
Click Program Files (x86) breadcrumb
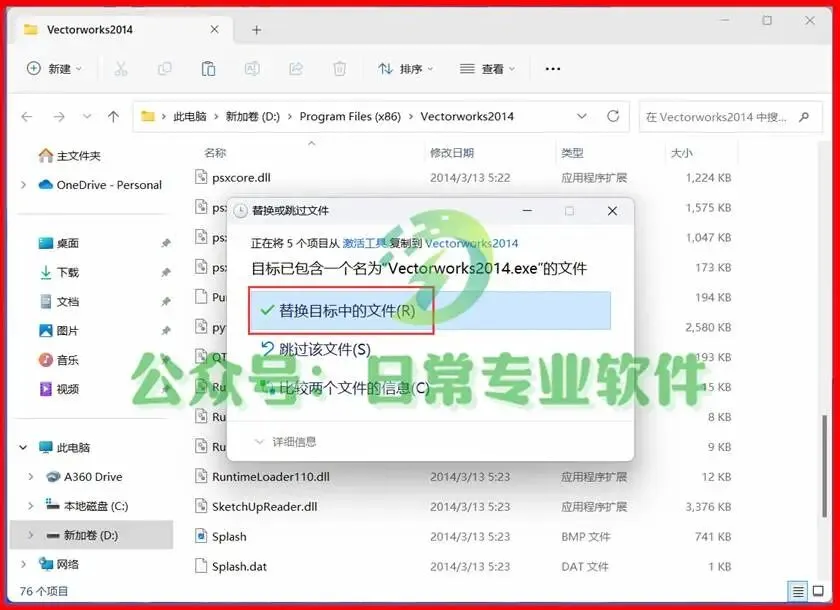(350, 116)
